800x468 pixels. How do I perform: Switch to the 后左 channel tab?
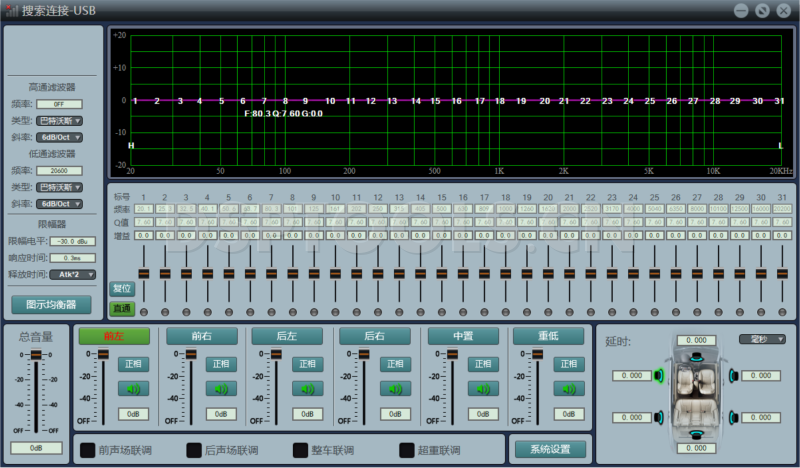click(x=286, y=337)
